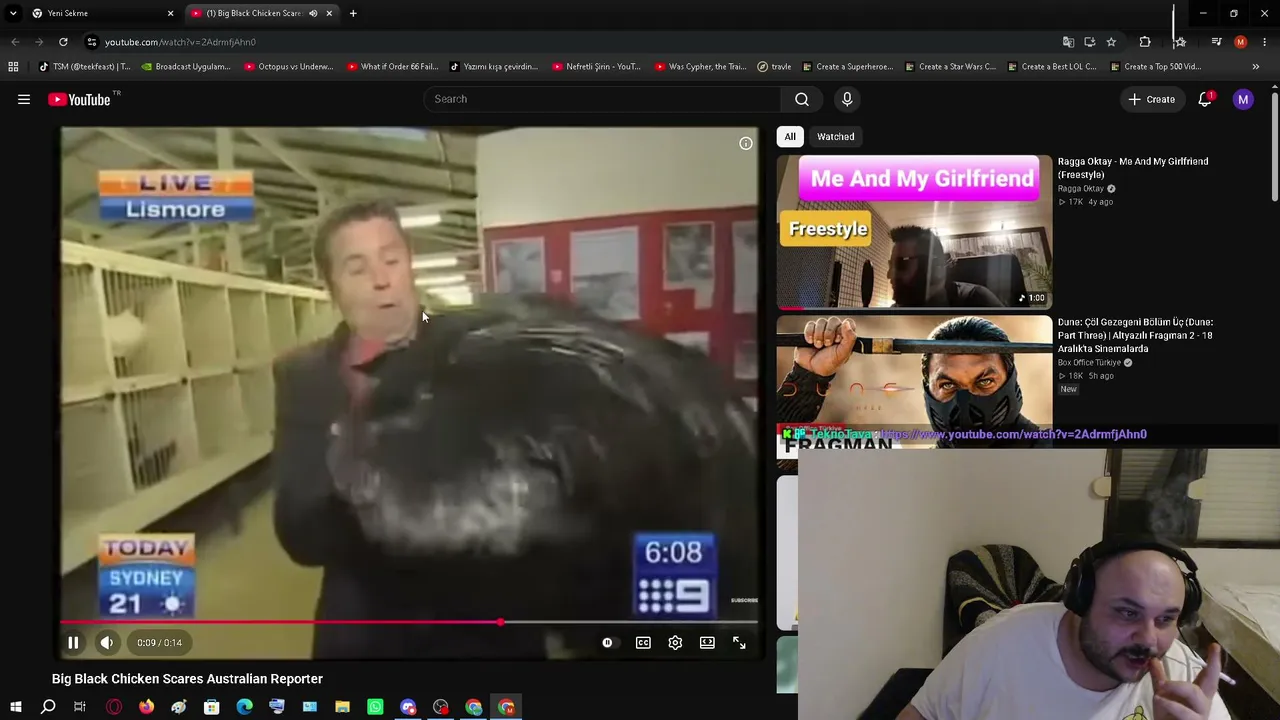Visit the Box Office Türkiye channel link
Screen dimensions: 1280x720
1089,362
